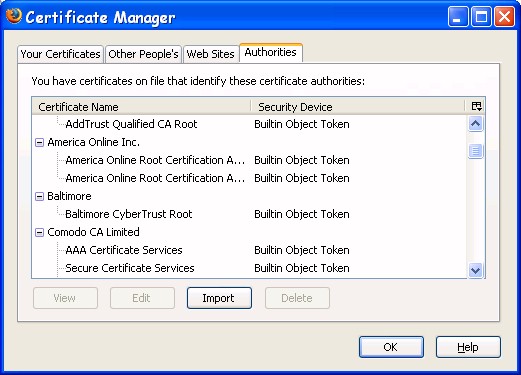Click the column picker icon in list header
Viewport: 521px width, 375px height.
coord(476,106)
